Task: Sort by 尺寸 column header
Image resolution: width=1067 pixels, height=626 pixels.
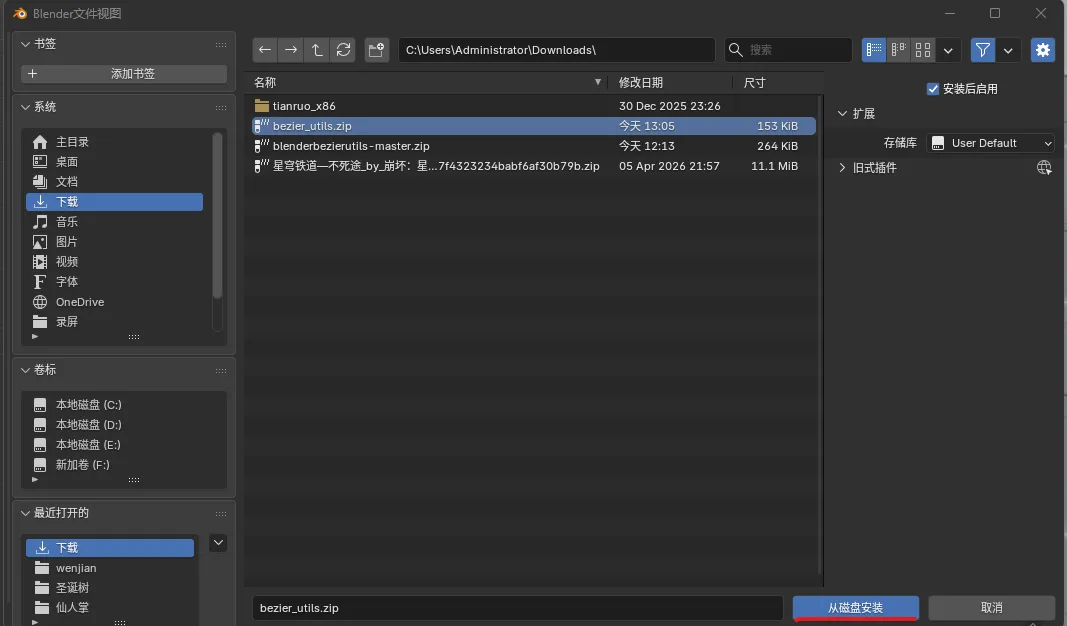Action: click(777, 82)
